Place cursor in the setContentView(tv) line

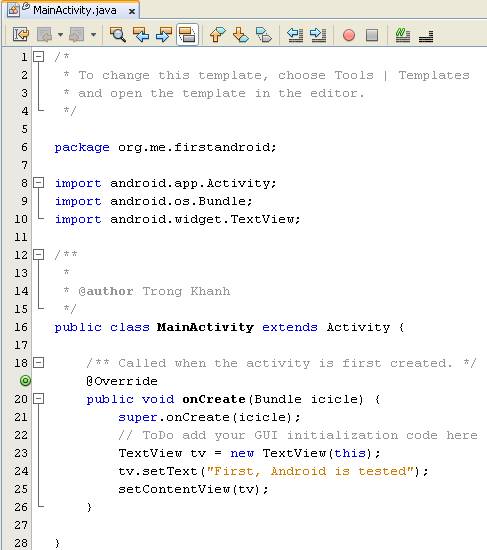coord(193,489)
